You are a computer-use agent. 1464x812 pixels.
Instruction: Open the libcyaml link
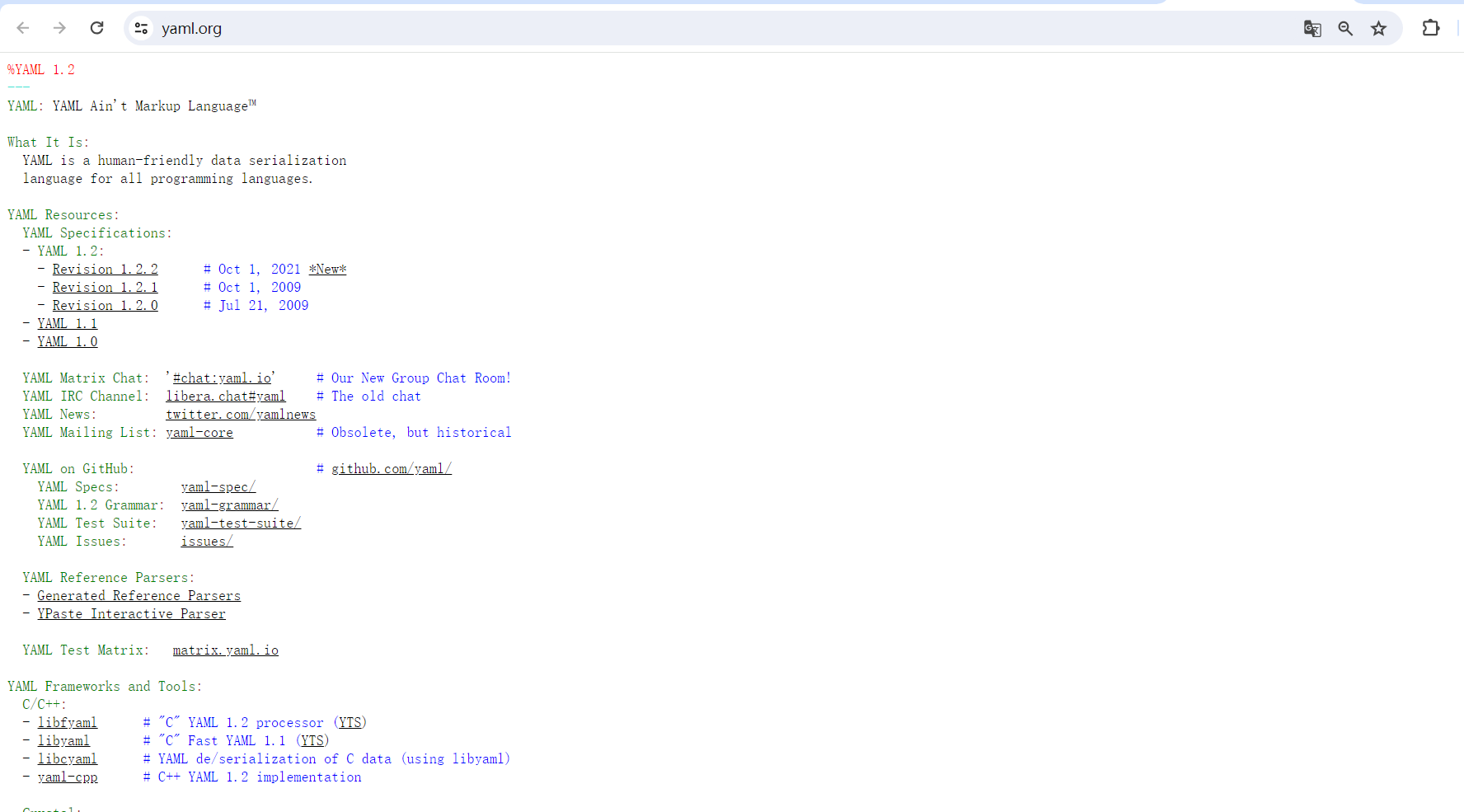point(68,759)
